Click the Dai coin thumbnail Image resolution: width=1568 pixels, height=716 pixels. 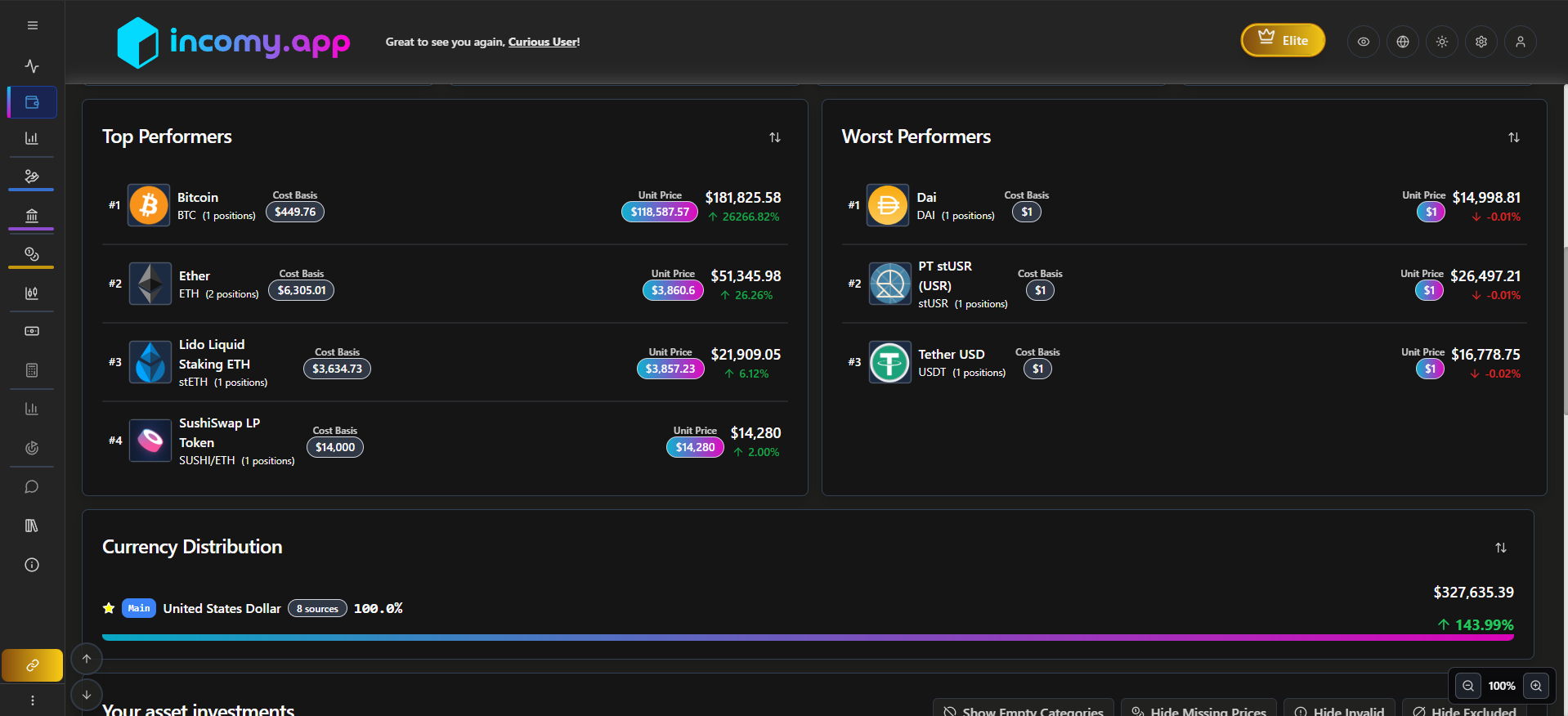888,205
